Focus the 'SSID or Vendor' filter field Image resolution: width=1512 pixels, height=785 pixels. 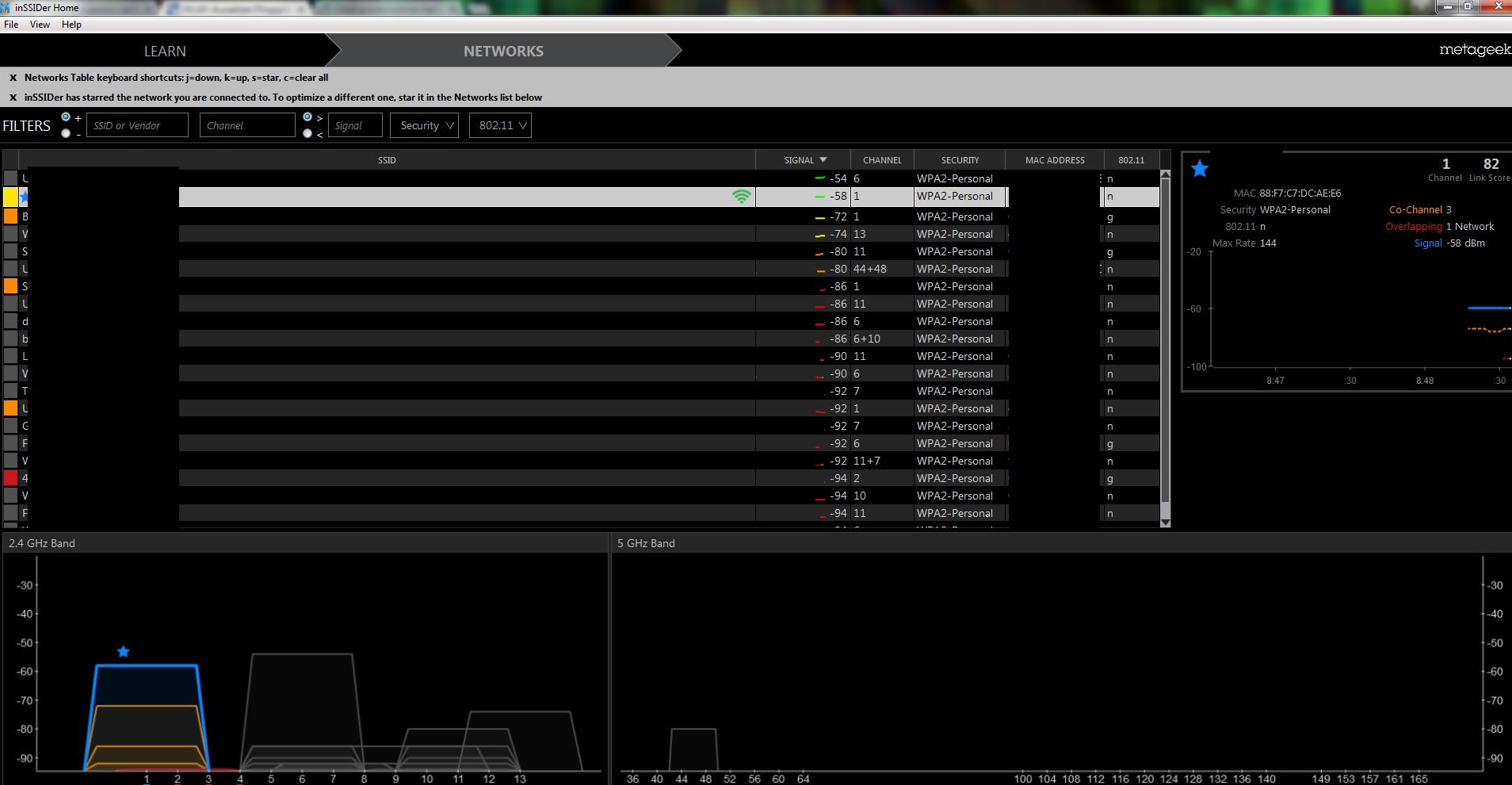click(x=137, y=125)
